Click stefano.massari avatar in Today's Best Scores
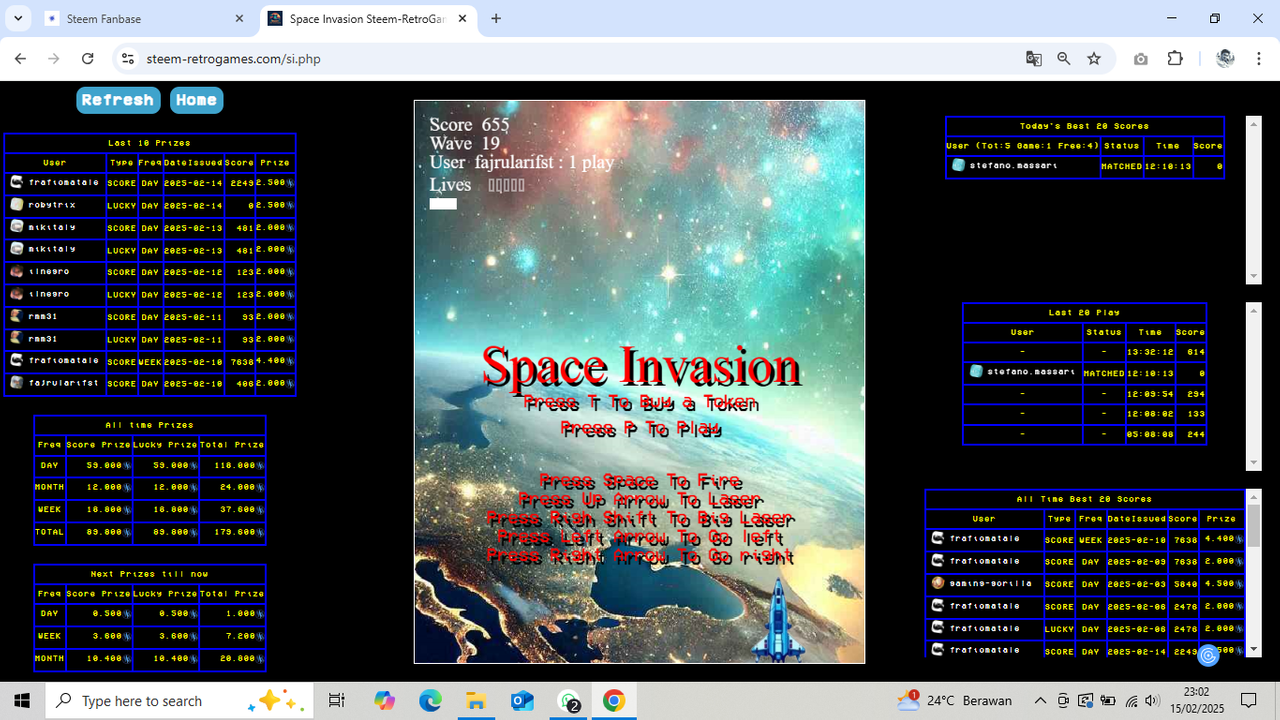The width and height of the screenshot is (1280, 720). 958,165
